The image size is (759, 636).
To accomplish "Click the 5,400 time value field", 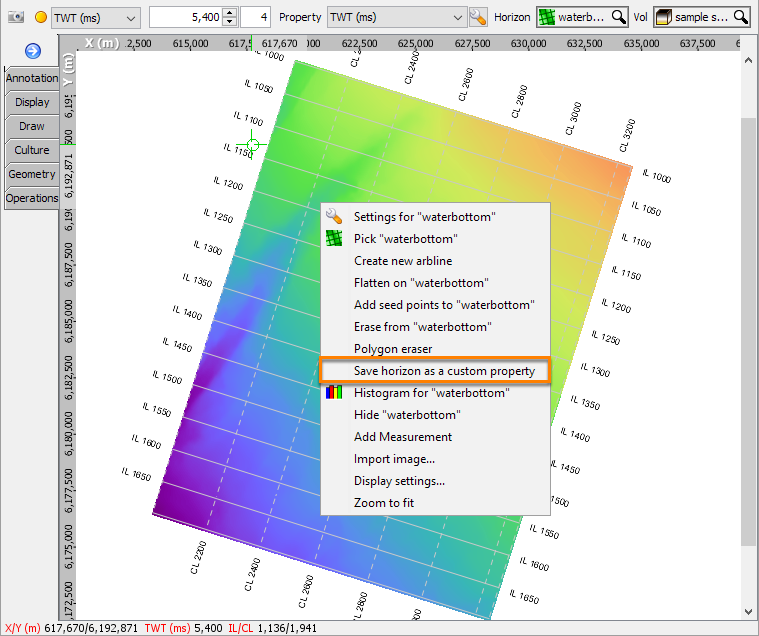I will 187,17.
